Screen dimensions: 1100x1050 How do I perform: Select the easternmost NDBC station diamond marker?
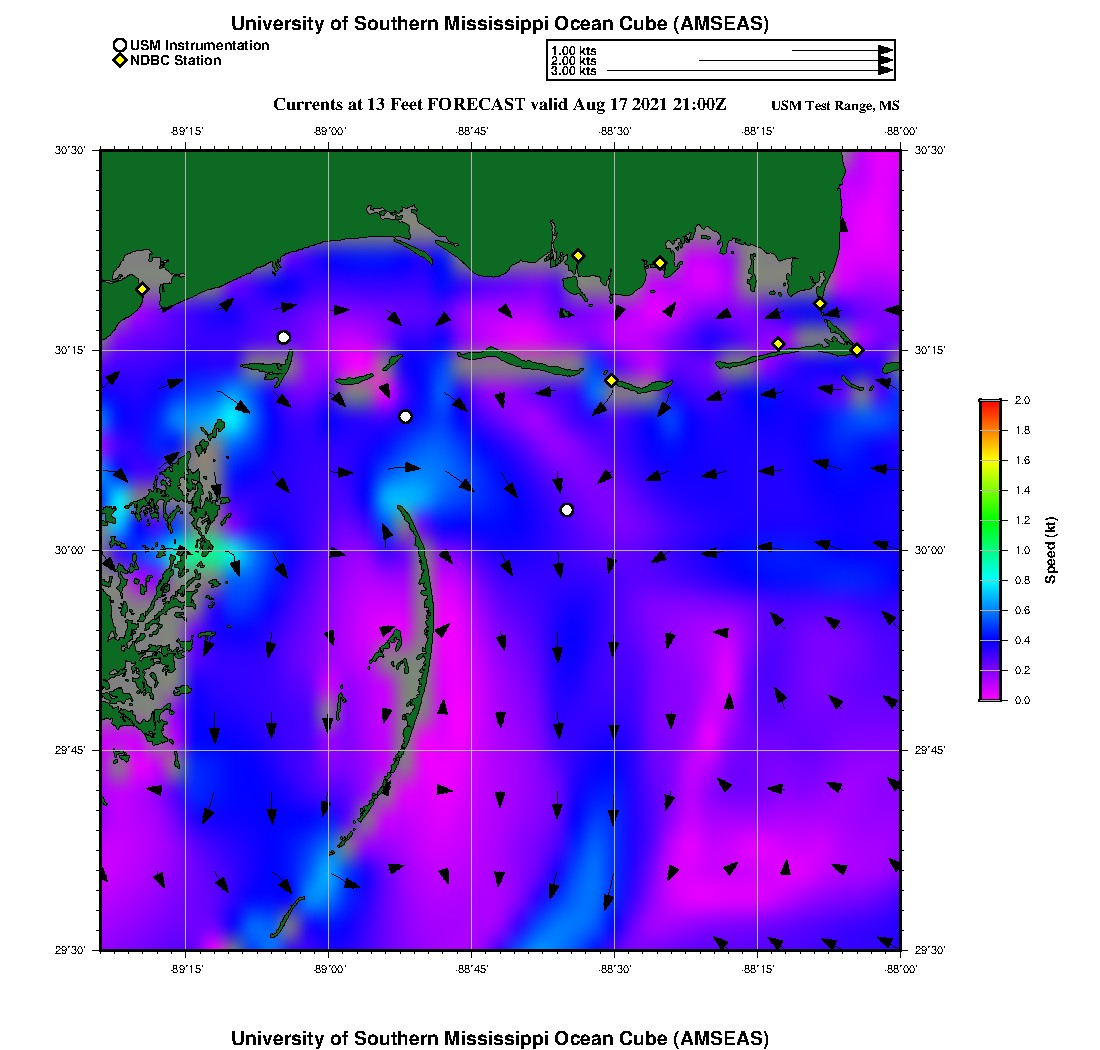(857, 349)
